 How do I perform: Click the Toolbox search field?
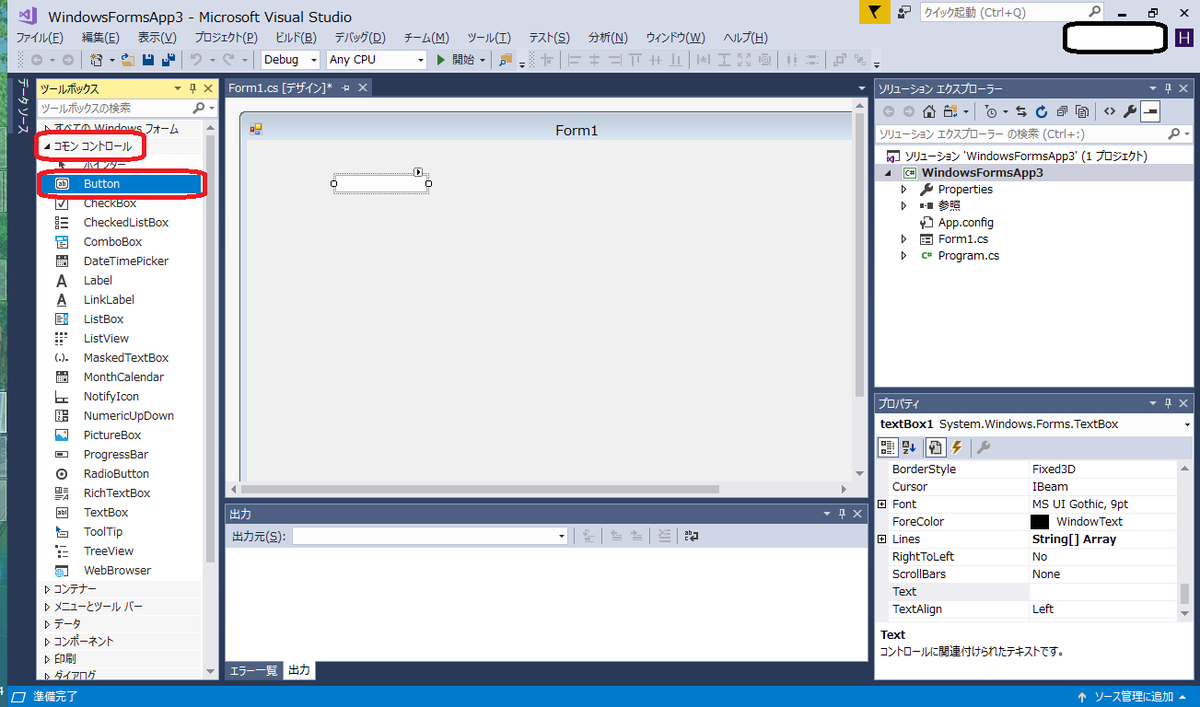(x=115, y=107)
